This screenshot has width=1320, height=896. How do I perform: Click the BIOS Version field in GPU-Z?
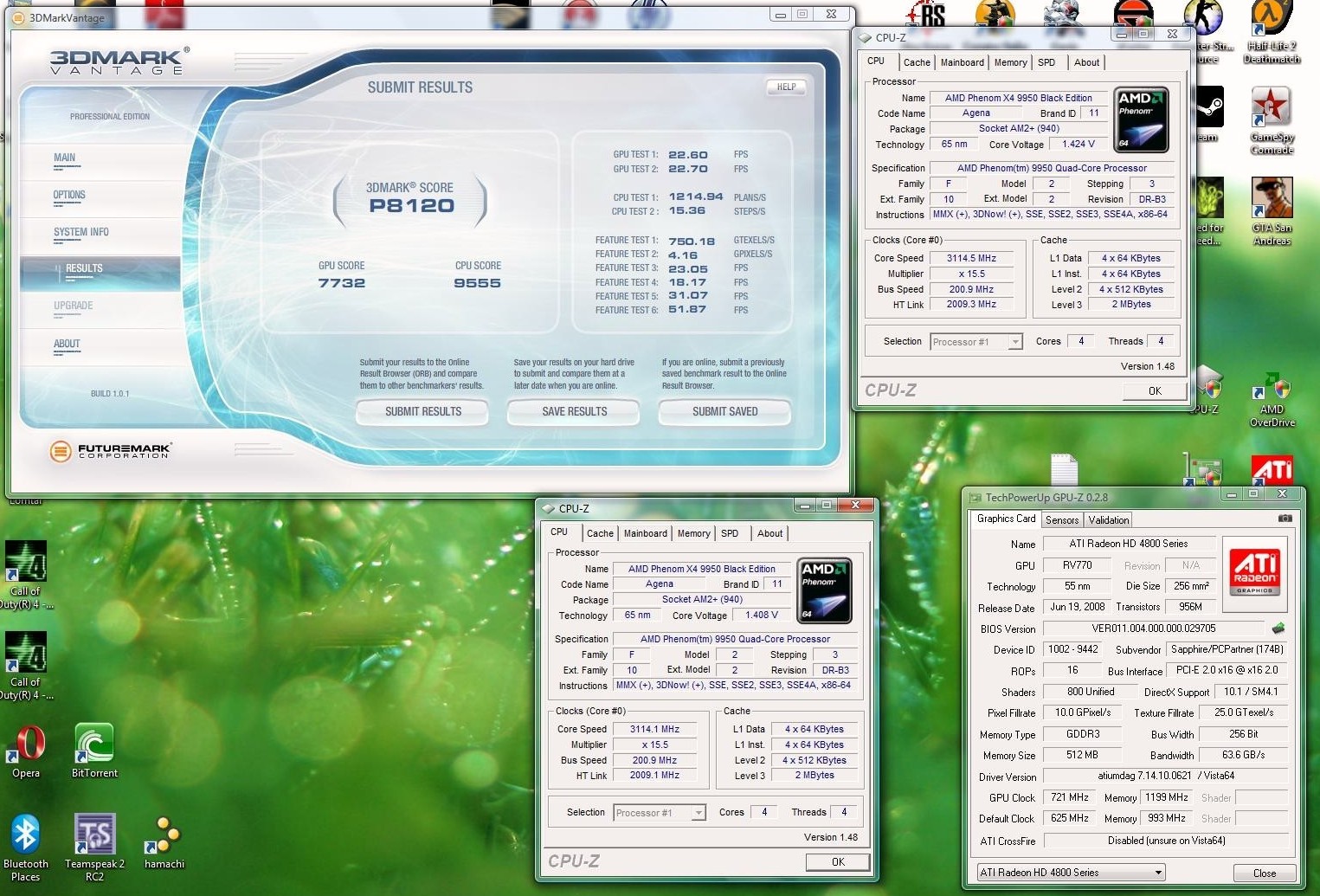tap(1154, 628)
